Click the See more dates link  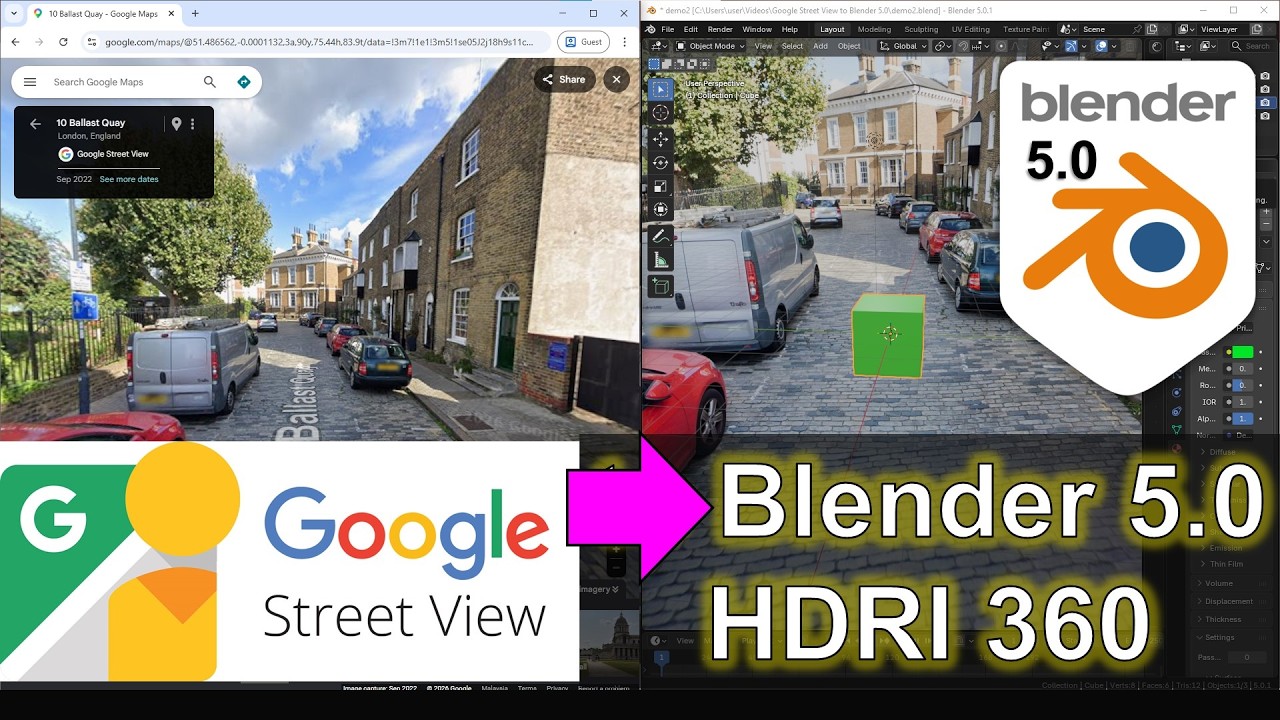point(129,179)
